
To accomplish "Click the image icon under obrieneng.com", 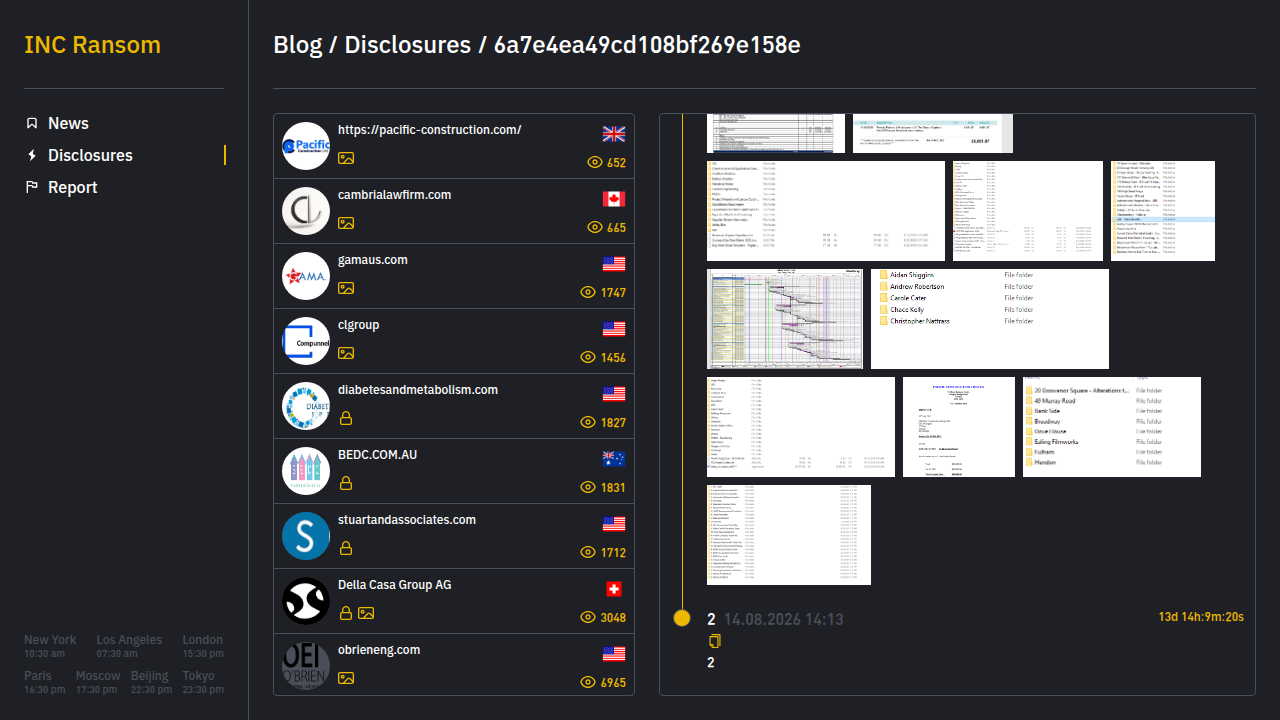I will [x=346, y=678].
